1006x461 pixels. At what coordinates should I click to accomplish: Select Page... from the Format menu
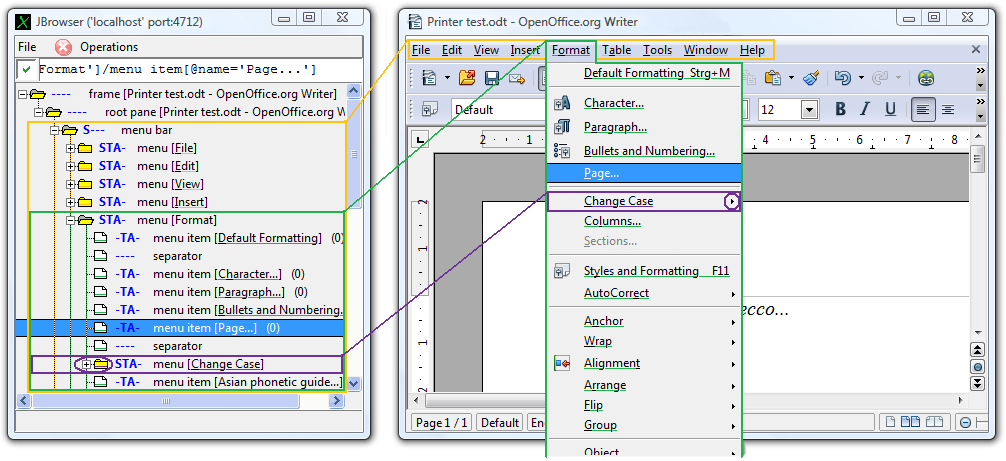pyautogui.click(x=601, y=173)
